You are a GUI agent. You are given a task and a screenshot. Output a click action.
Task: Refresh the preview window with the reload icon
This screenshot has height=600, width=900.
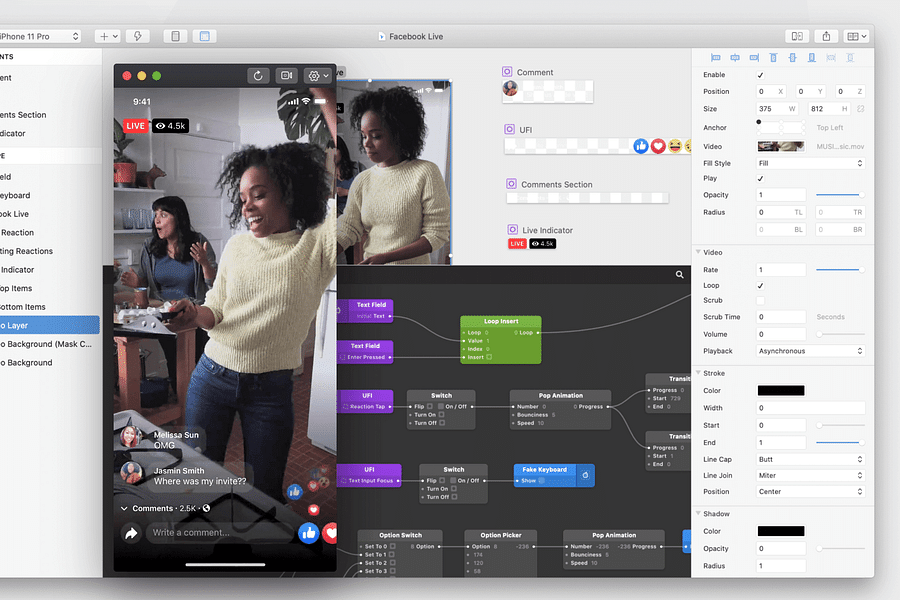(258, 75)
